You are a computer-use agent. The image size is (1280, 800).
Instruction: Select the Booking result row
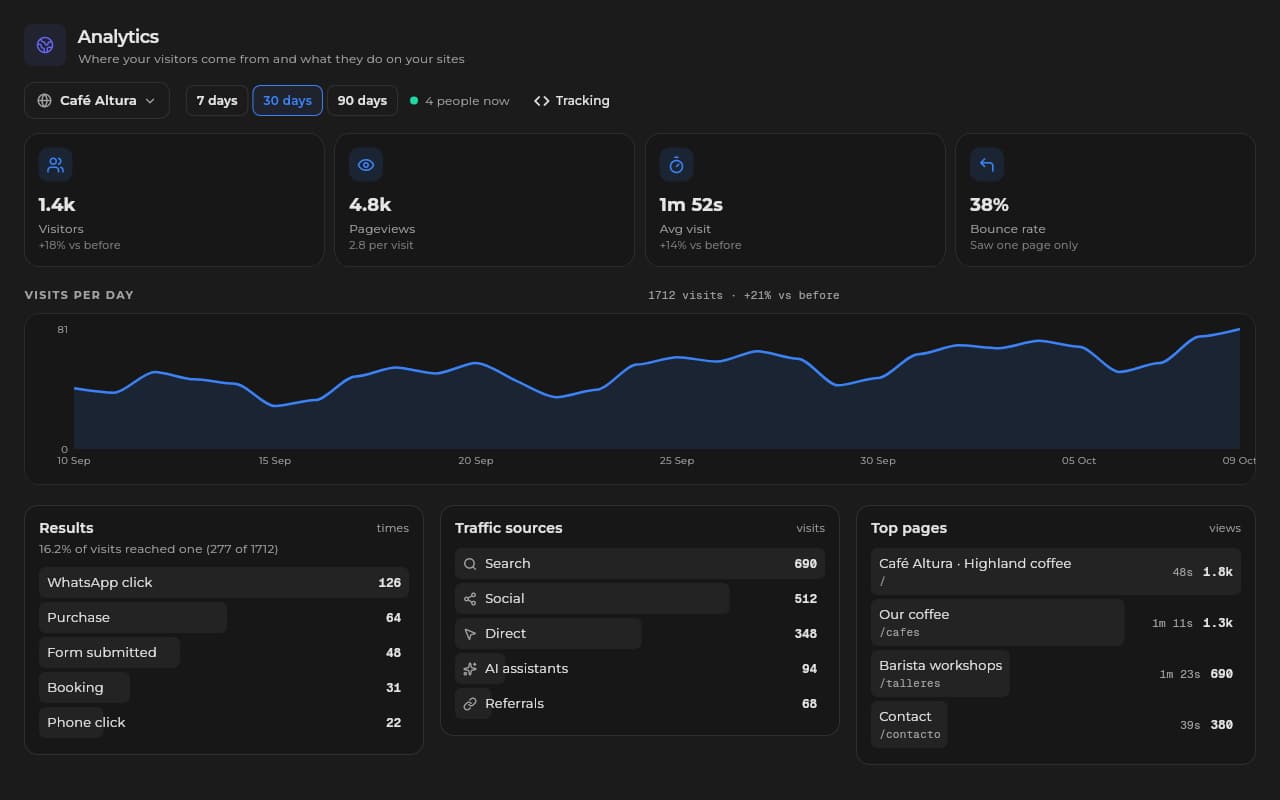coord(224,688)
